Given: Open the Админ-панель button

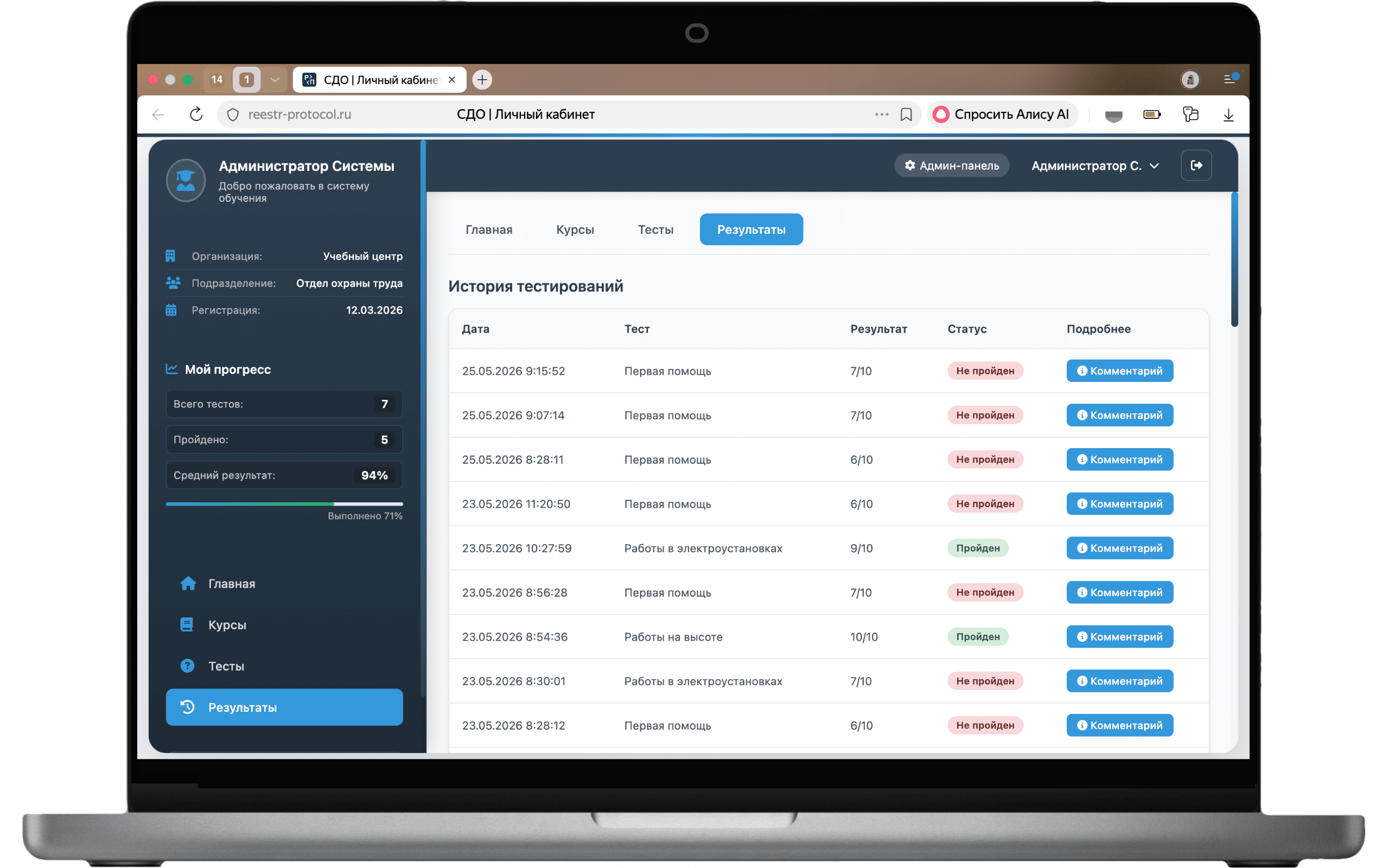Looking at the screenshot, I should pos(951,165).
